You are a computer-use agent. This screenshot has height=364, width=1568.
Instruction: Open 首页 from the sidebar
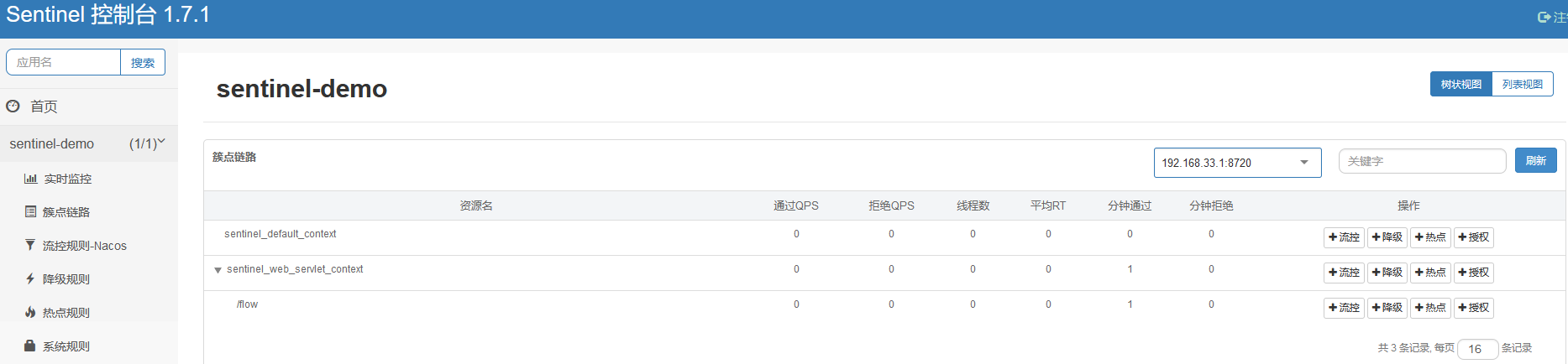tap(44, 107)
